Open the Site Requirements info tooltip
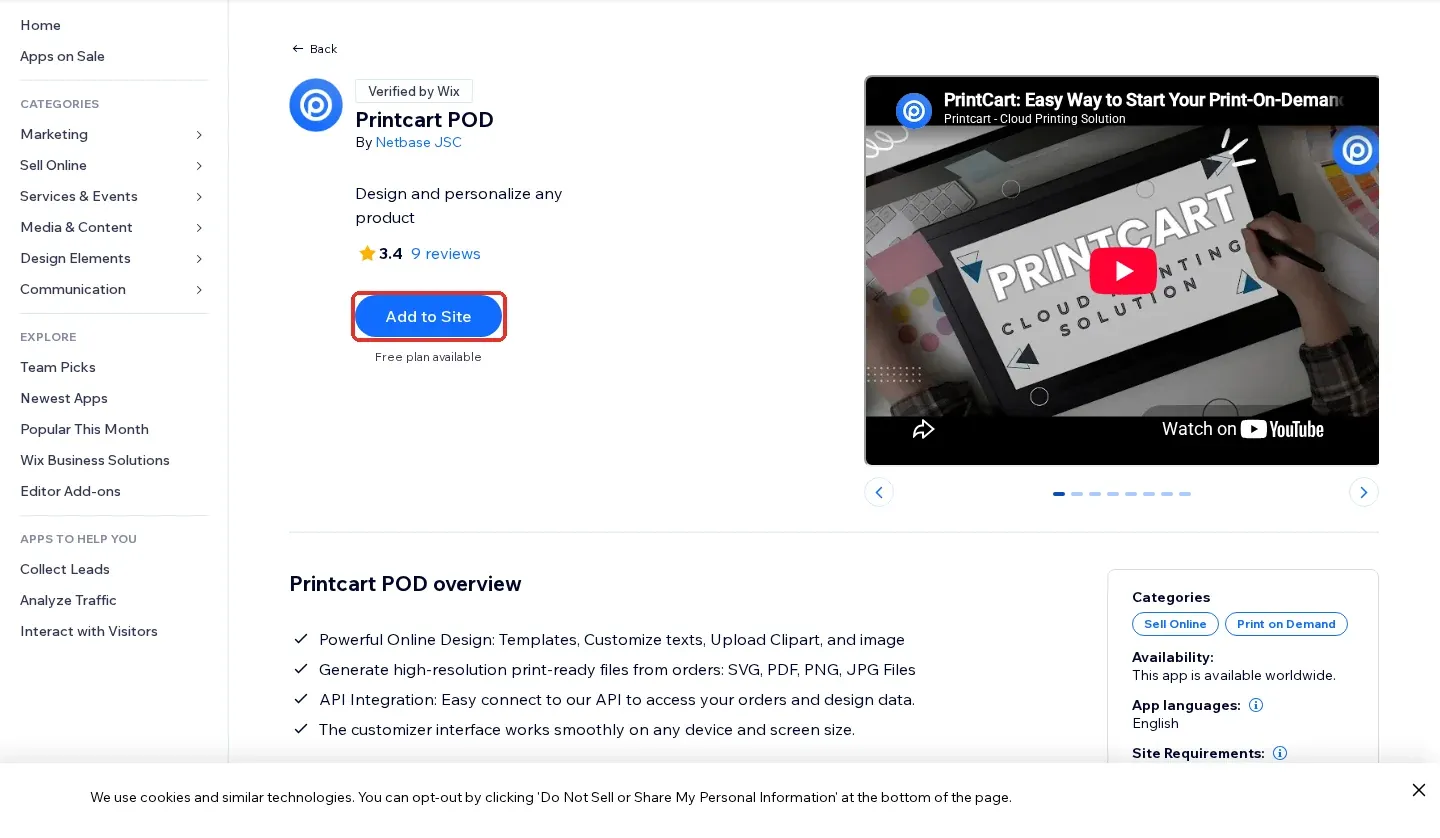 coord(1280,753)
